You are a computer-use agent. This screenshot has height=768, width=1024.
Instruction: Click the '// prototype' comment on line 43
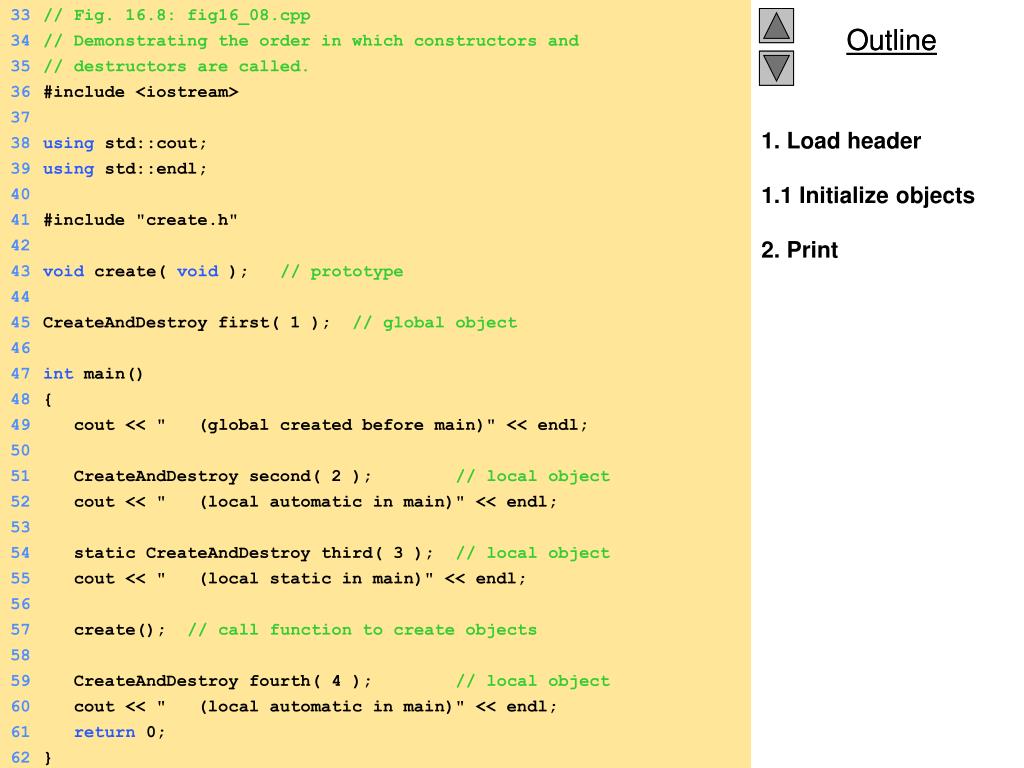tap(342, 271)
